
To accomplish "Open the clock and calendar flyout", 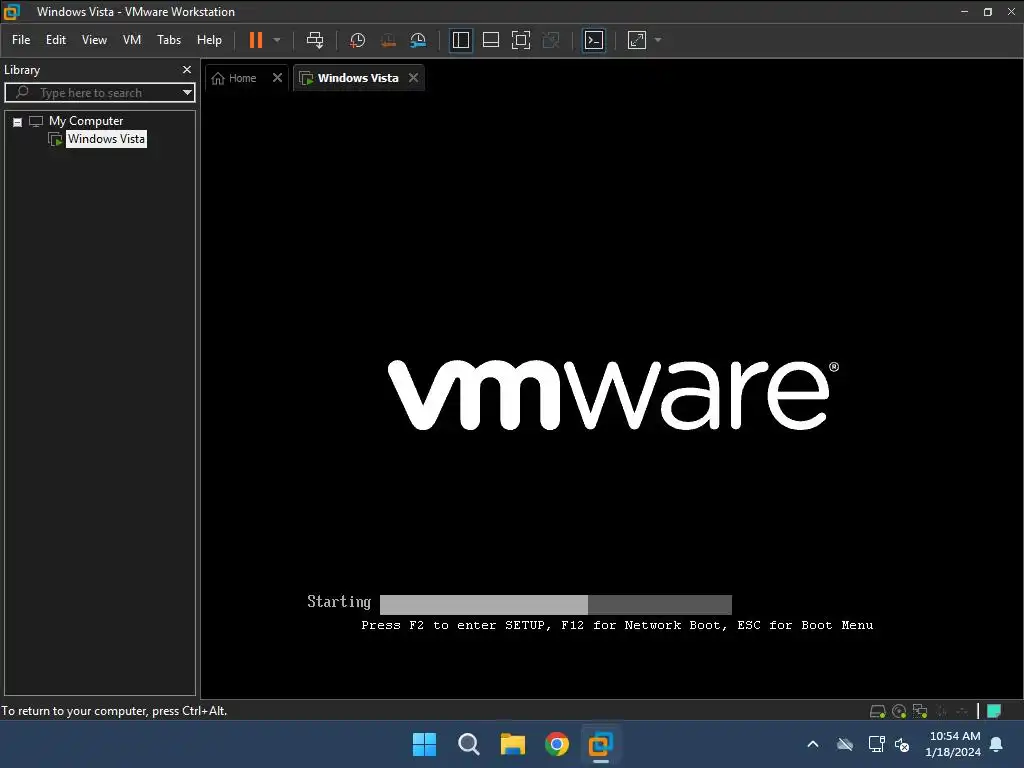I will tap(953, 744).
